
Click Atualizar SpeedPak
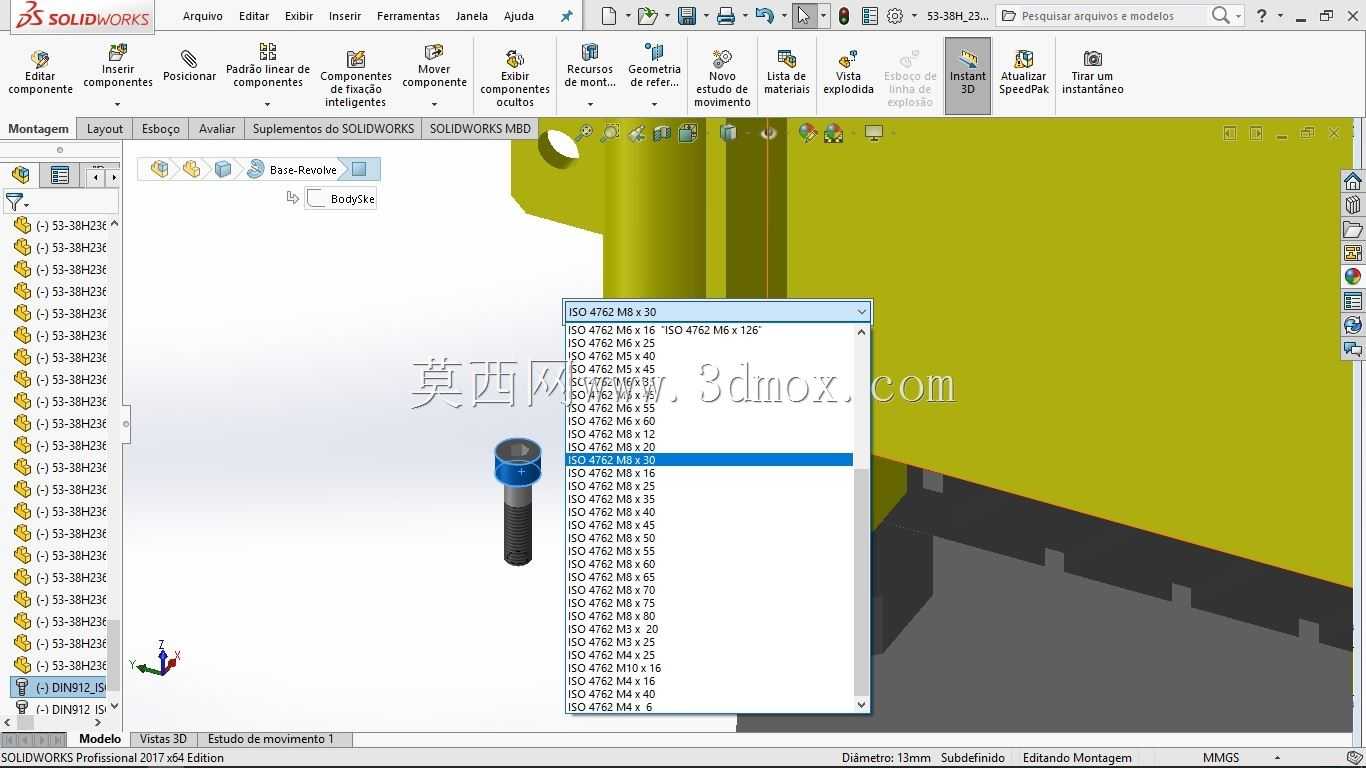(x=1024, y=72)
